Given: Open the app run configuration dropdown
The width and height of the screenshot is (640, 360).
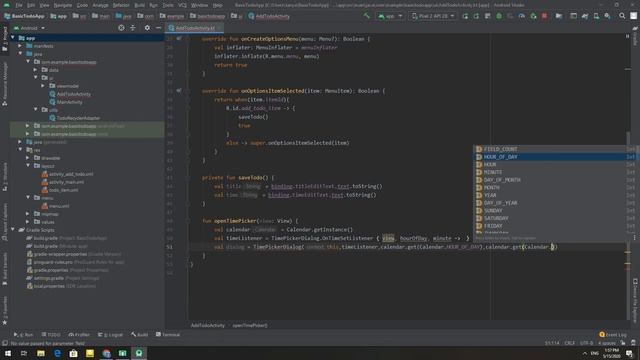Looking at the screenshot, I should 390,16.
